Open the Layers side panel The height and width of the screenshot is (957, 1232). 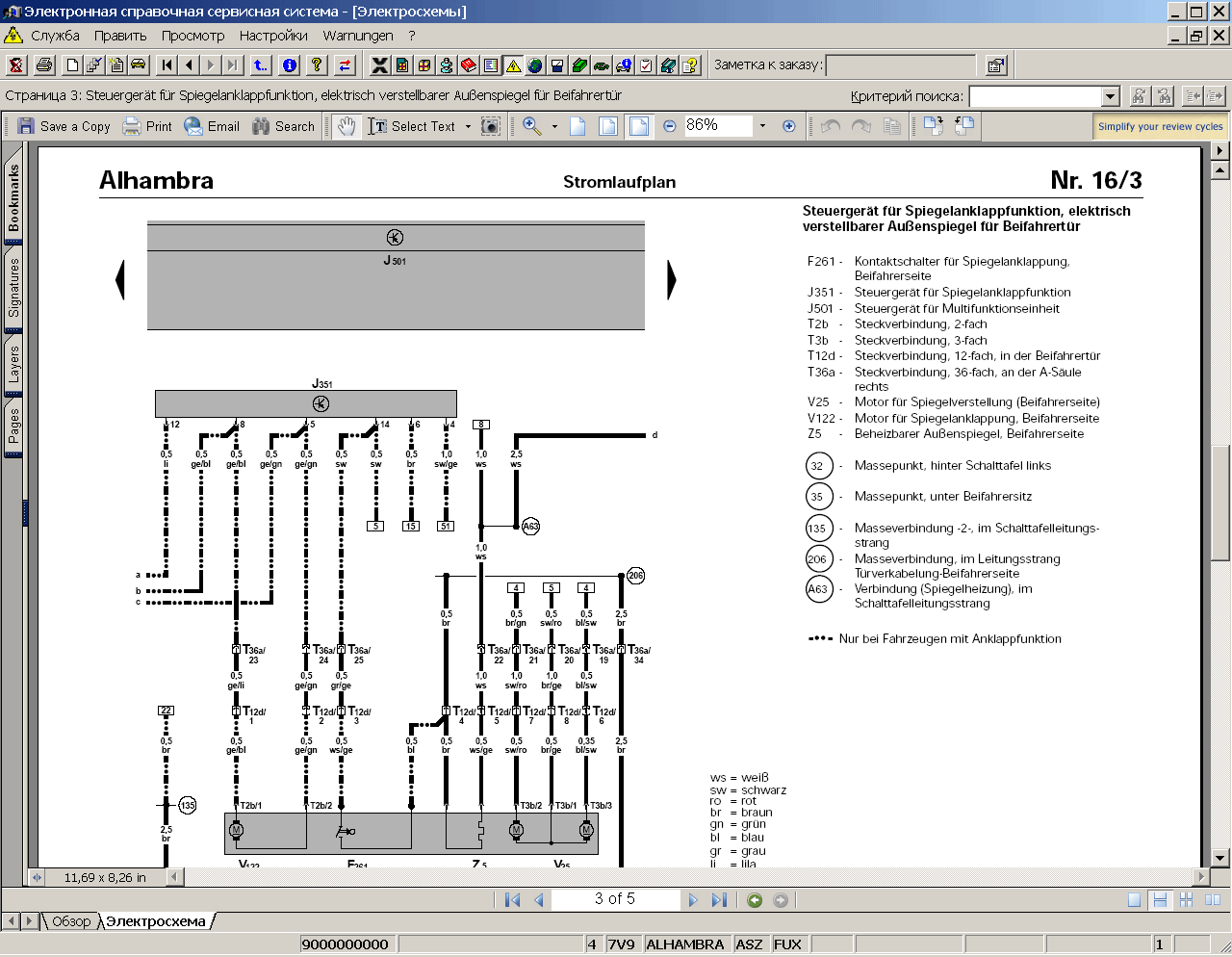point(13,365)
